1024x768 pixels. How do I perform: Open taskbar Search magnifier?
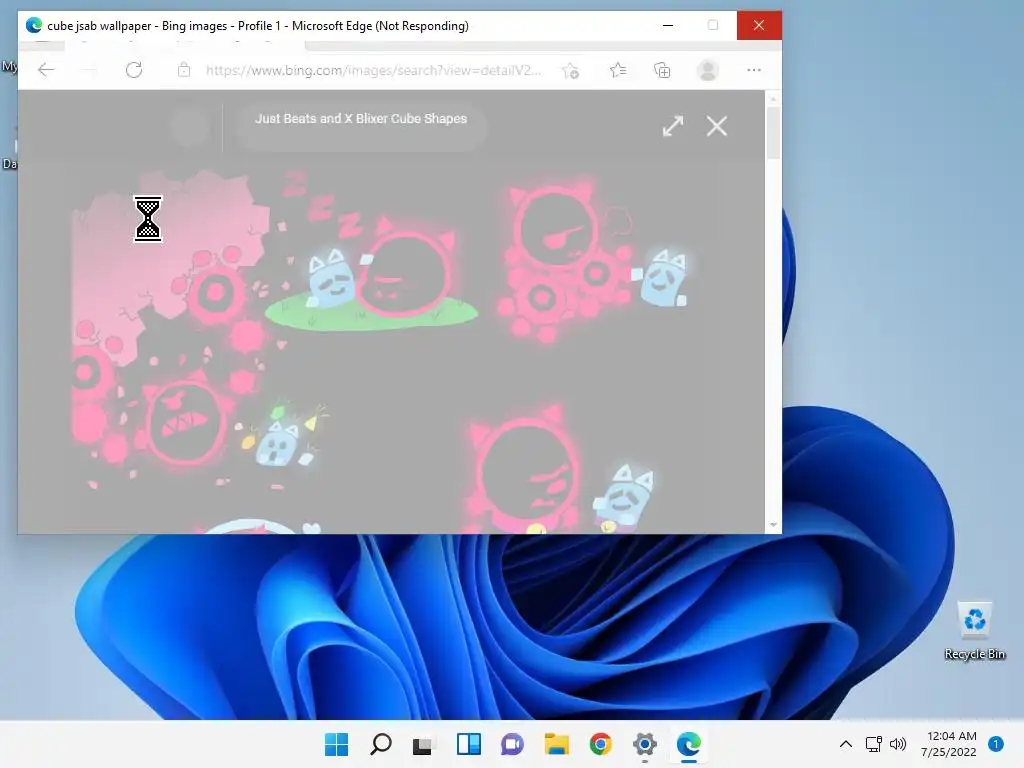381,744
